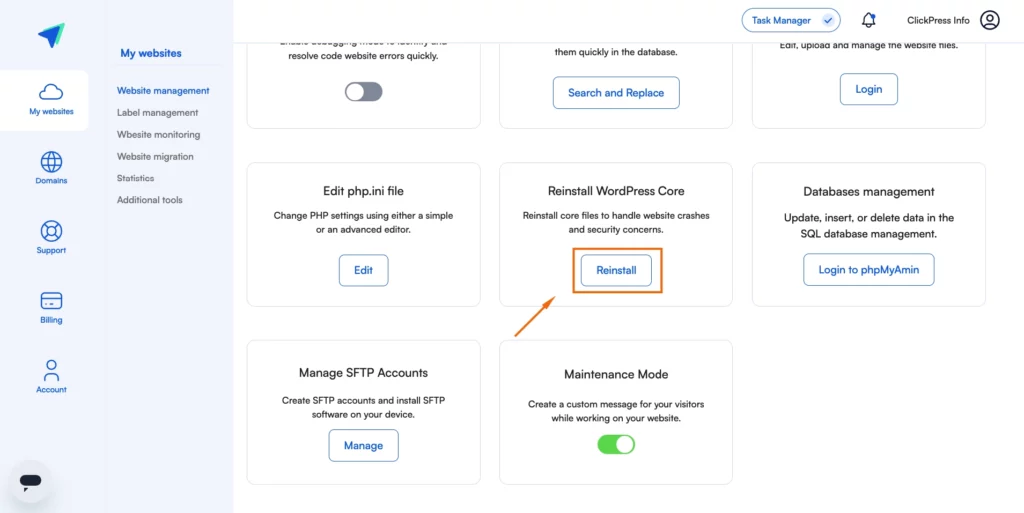The height and width of the screenshot is (513, 1024).
Task: Click Edit for php.ini file
Action: [x=364, y=270]
